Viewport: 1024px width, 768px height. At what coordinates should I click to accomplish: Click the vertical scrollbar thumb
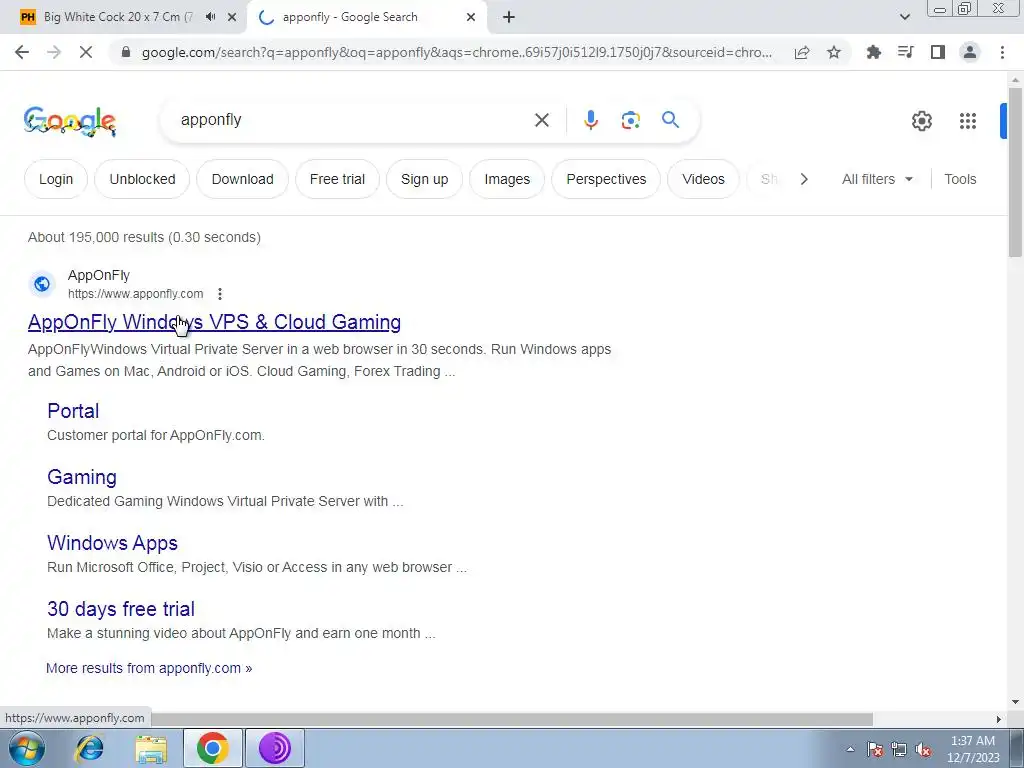(x=1015, y=172)
